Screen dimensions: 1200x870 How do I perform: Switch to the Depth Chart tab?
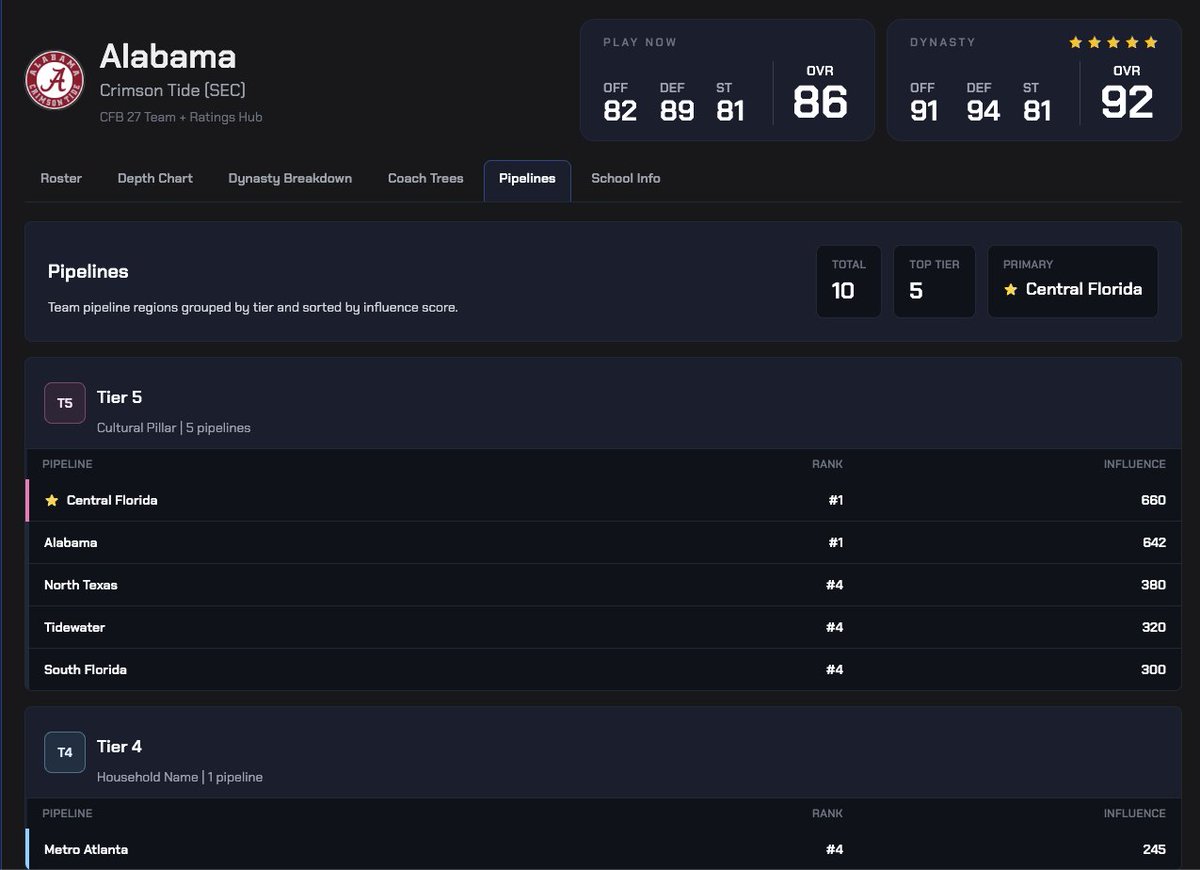tap(155, 178)
